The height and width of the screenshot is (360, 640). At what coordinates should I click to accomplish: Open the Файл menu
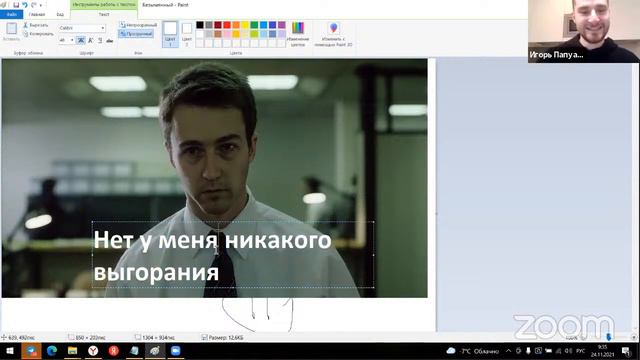pos(11,14)
